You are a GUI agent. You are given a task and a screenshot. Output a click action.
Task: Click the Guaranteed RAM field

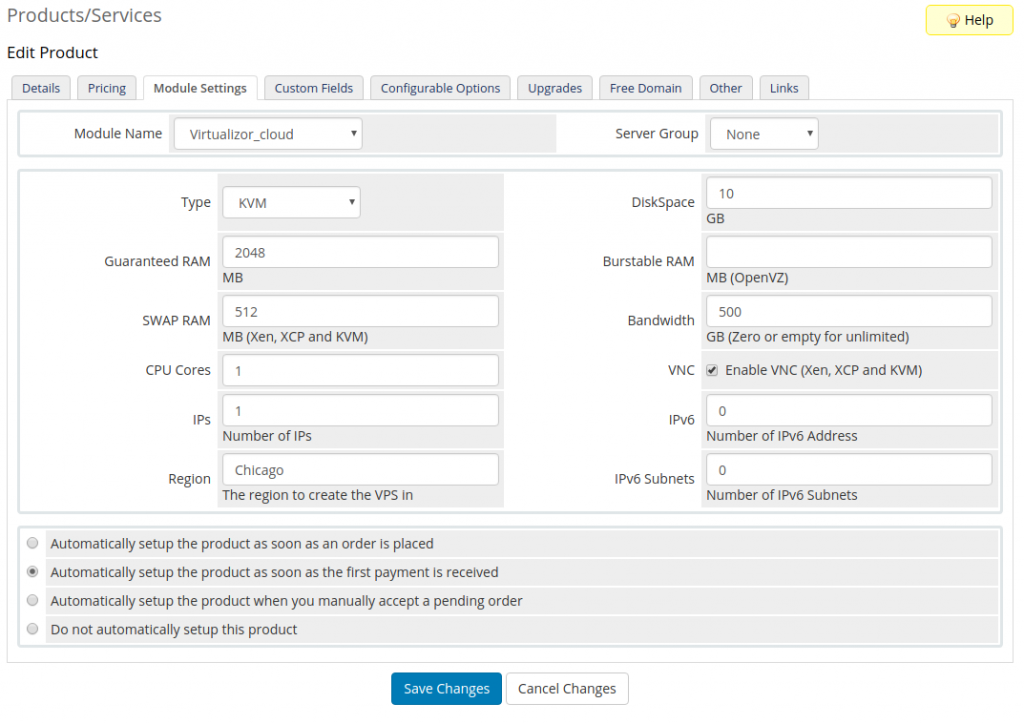point(360,252)
